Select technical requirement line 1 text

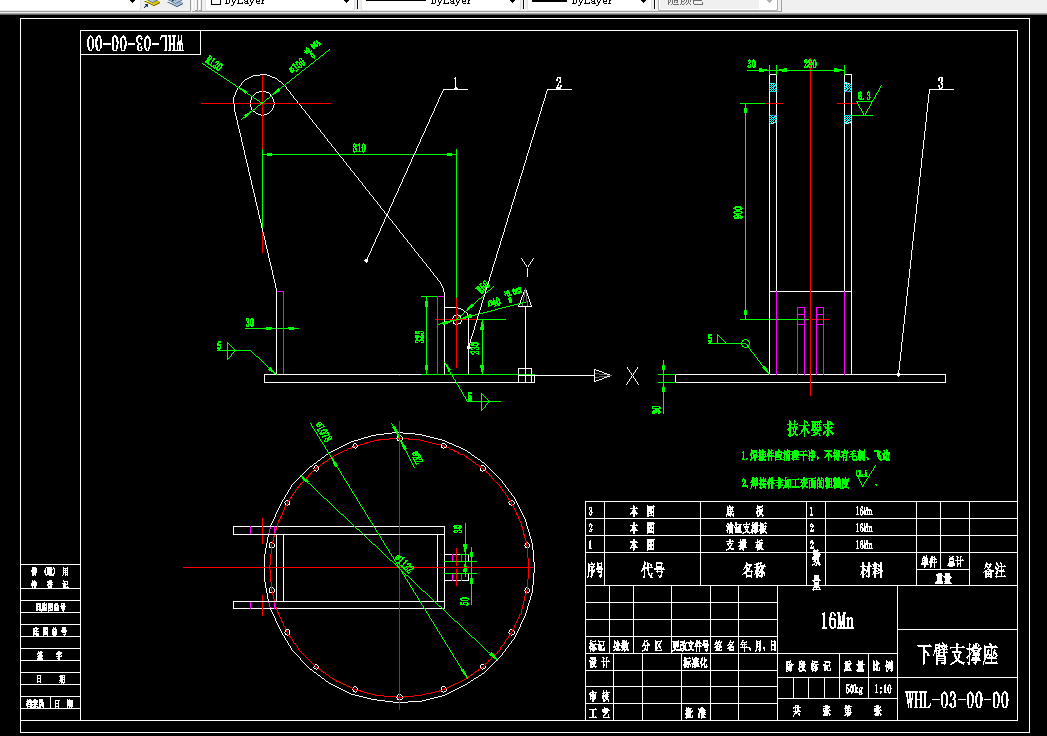click(815, 455)
